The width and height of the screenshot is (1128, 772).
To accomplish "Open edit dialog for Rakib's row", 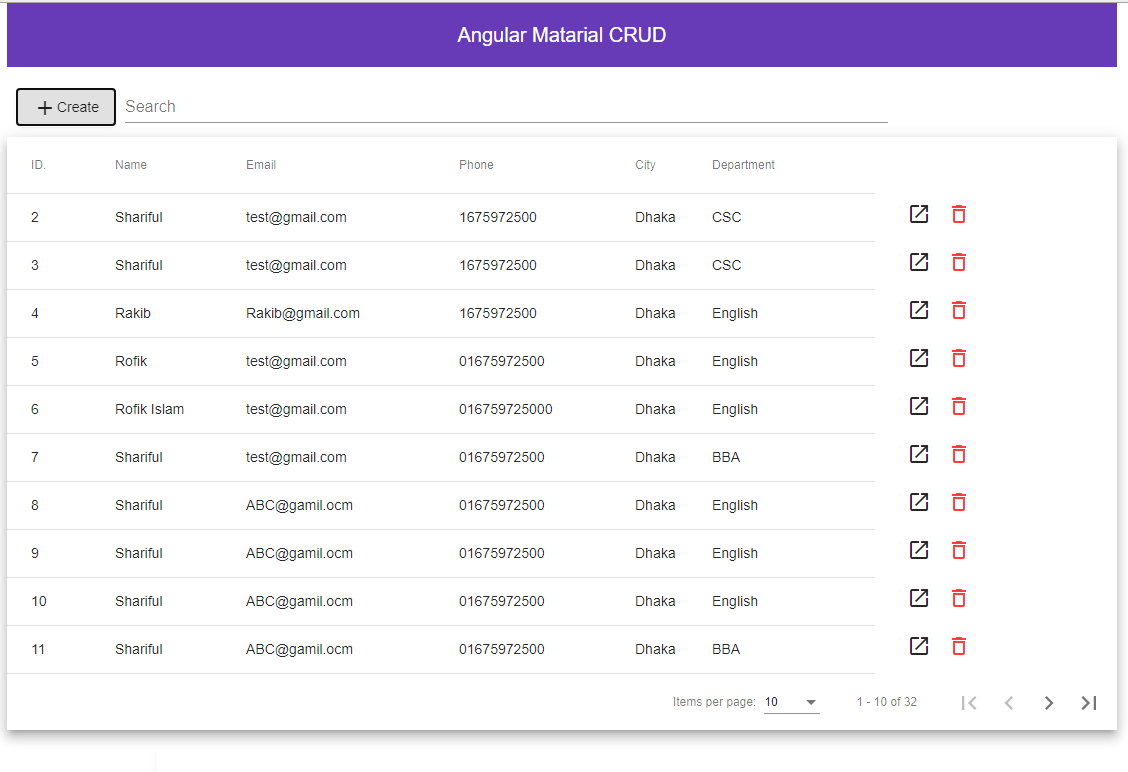I will click(x=918, y=310).
